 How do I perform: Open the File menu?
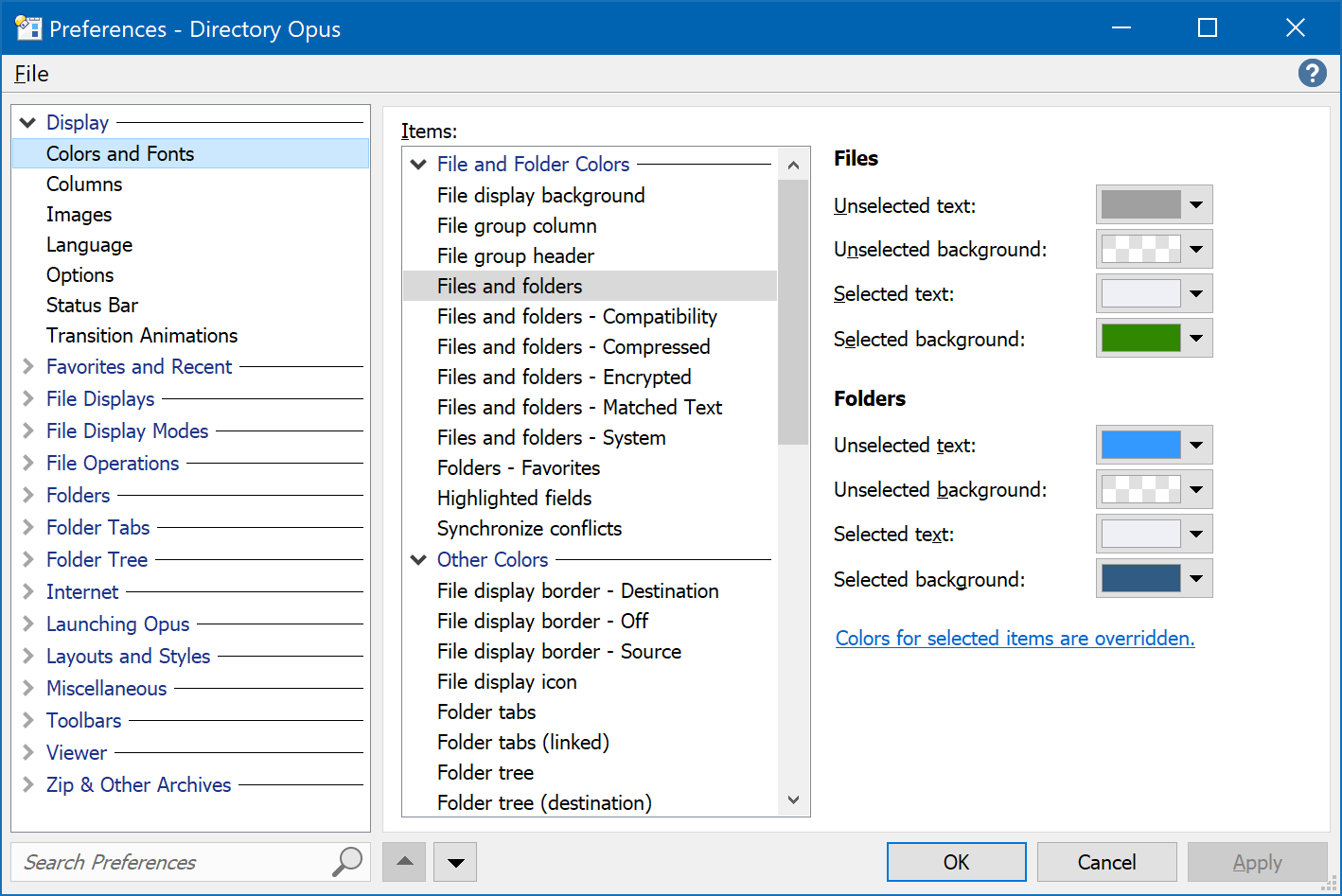tap(31, 74)
